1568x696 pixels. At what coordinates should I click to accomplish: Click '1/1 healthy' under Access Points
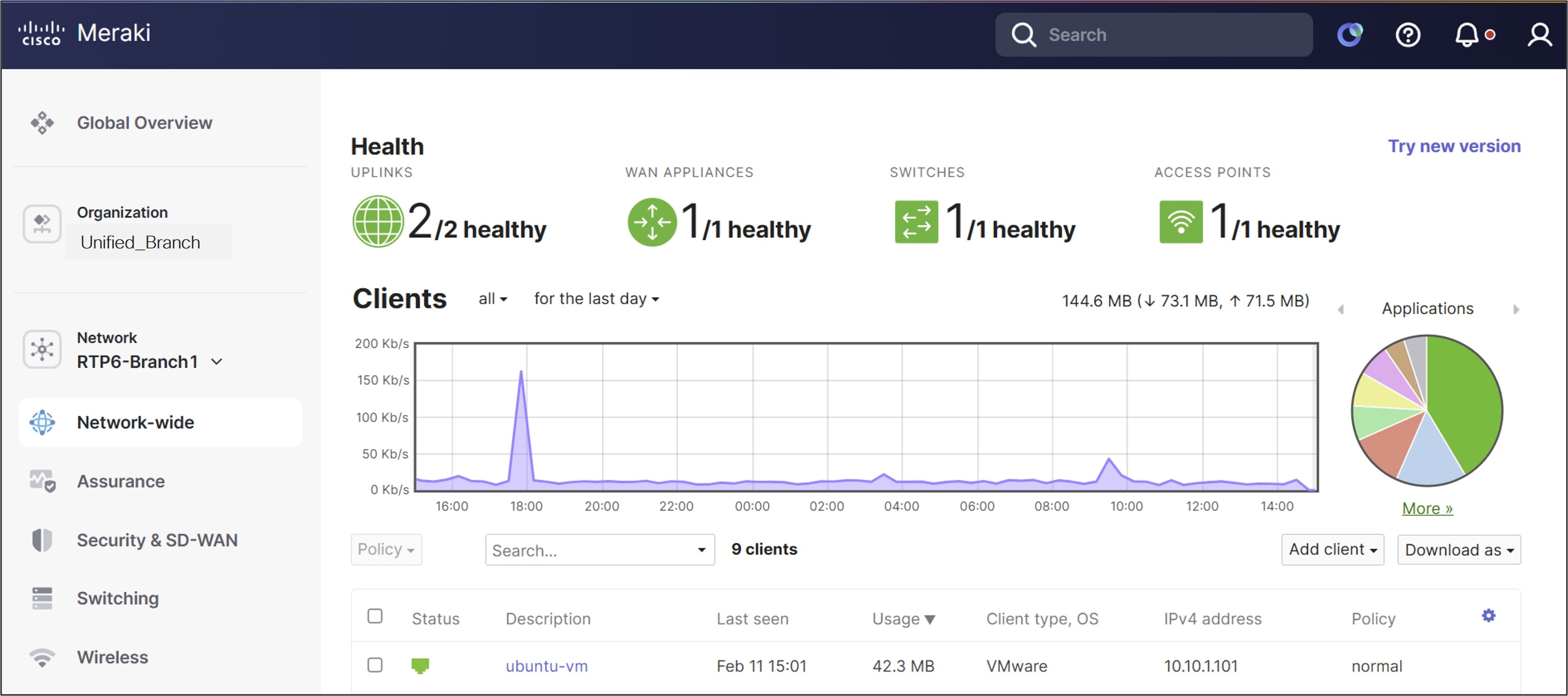(1275, 222)
